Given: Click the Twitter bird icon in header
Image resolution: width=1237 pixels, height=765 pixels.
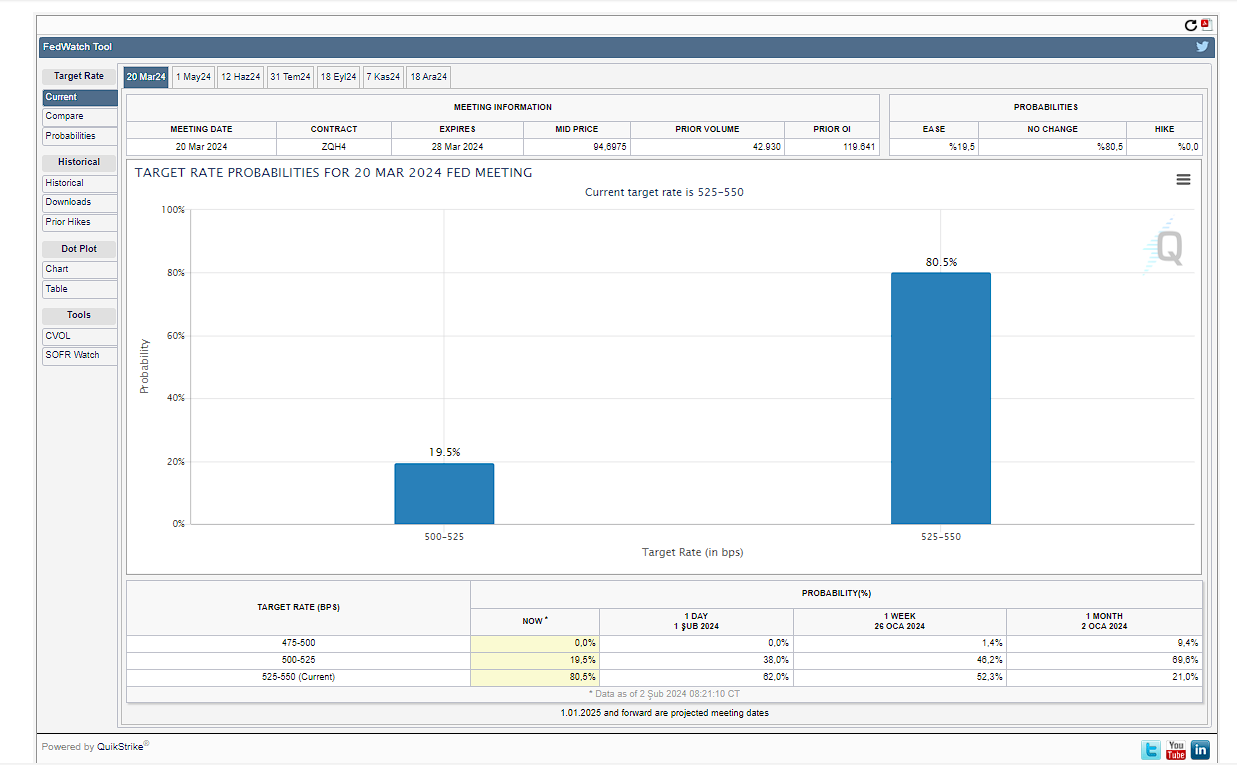Looking at the screenshot, I should click(1202, 47).
